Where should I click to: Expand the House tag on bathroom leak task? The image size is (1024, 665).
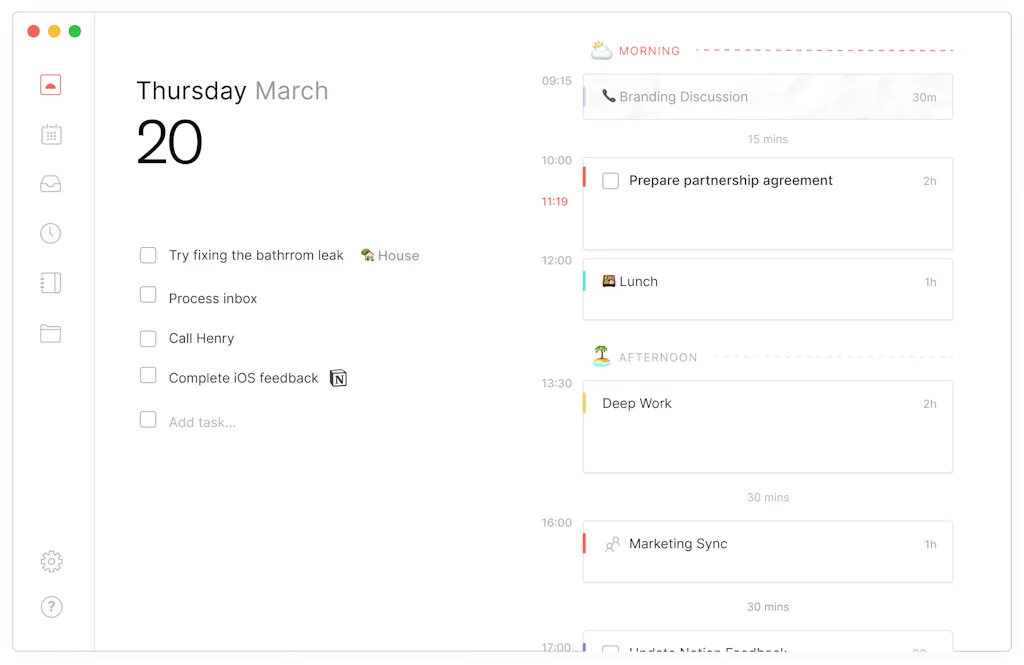pyautogui.click(x=389, y=255)
